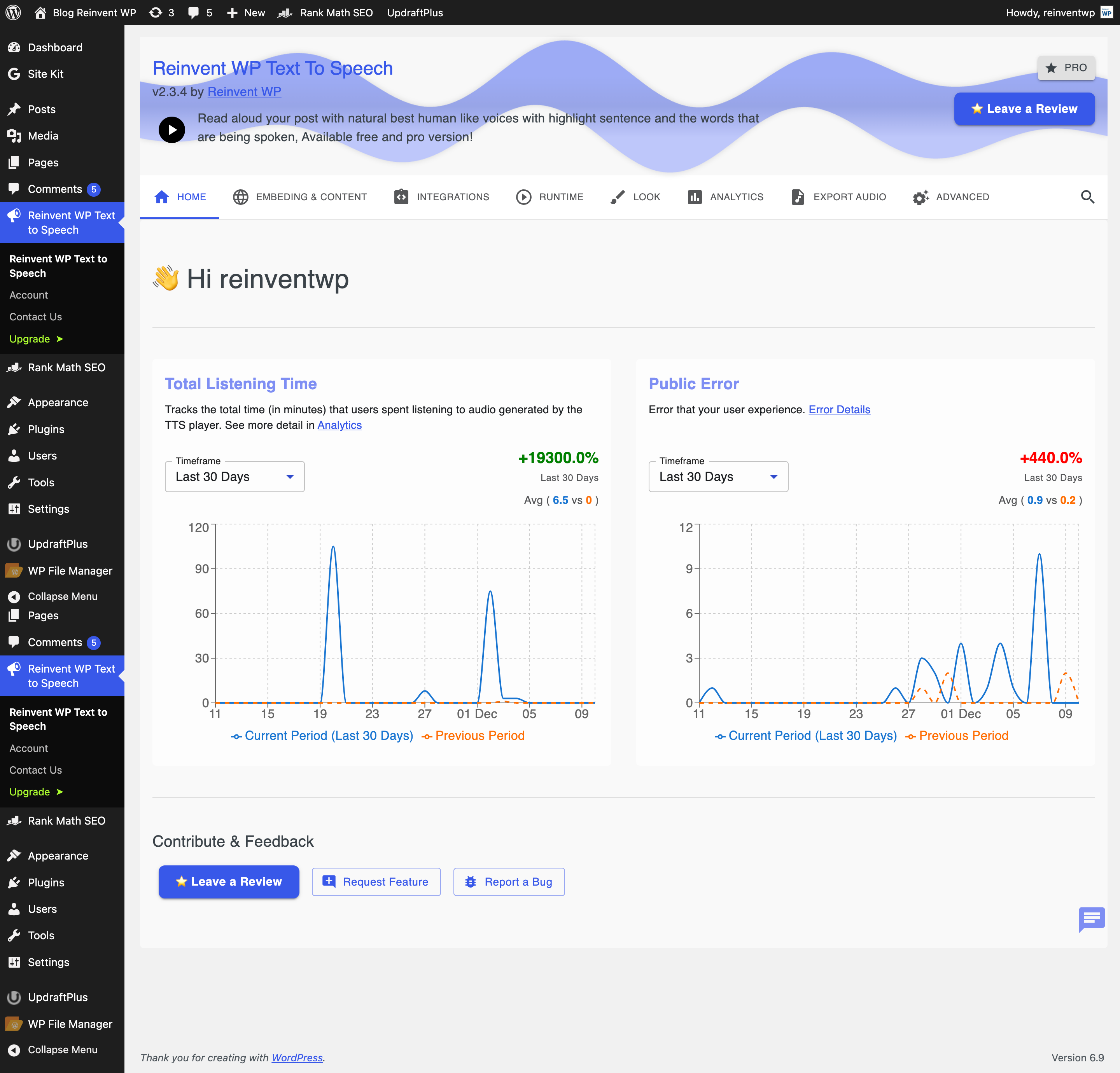Screen dimensions: 1120x1073
Task: Expand Public Error timeframe dropdown
Action: click(x=718, y=477)
